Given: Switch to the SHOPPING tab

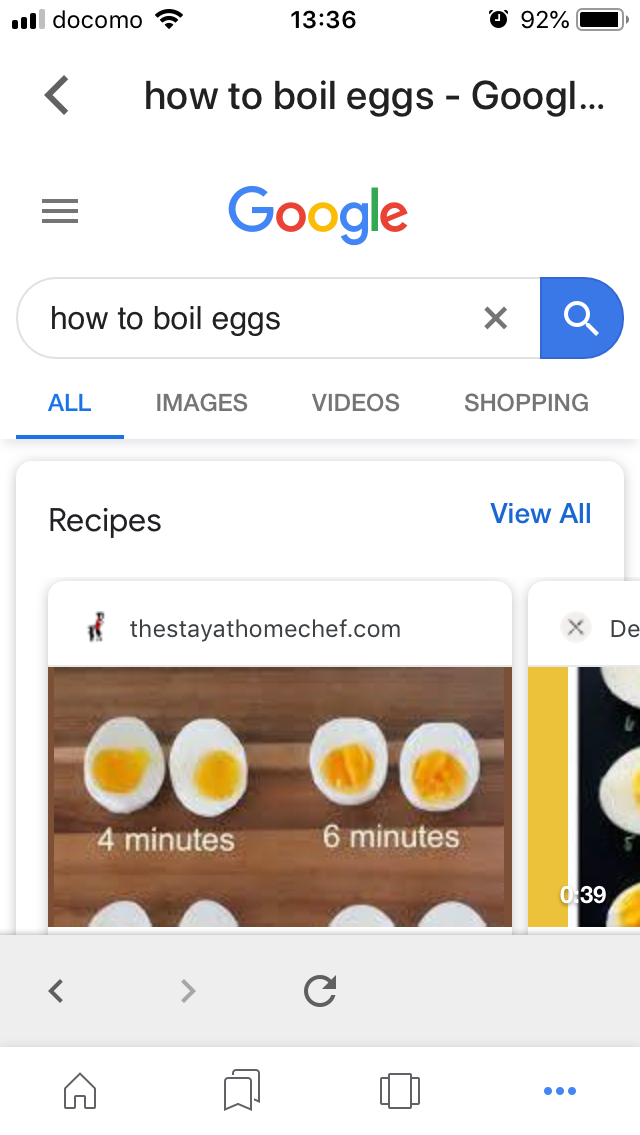Looking at the screenshot, I should pos(526,402).
